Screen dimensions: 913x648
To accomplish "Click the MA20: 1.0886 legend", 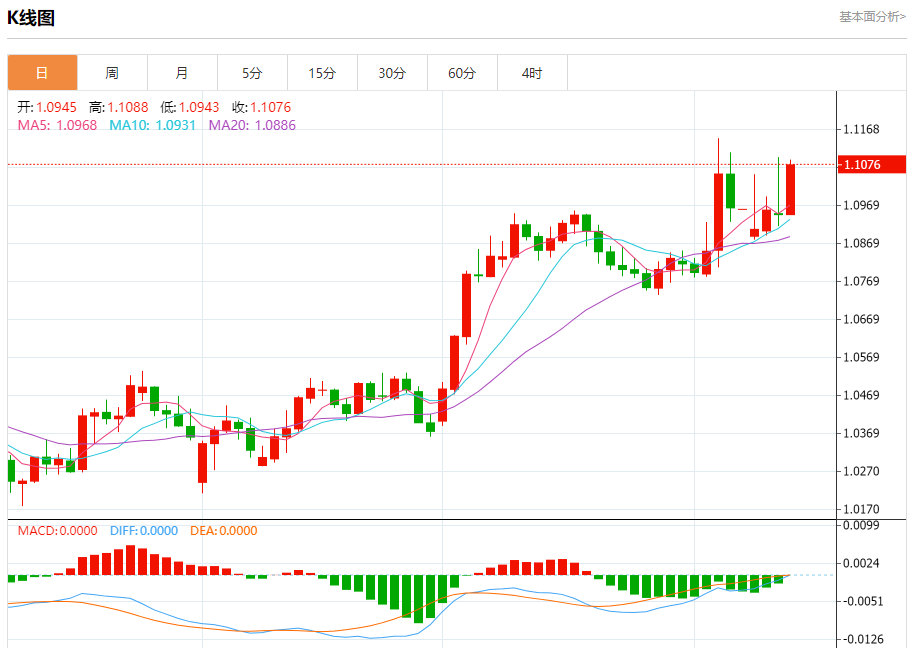I will click(252, 125).
